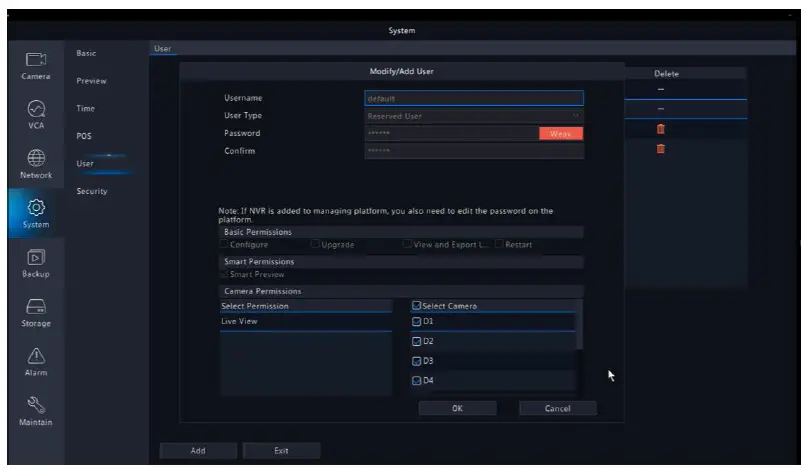Open Time settings menu item
Viewport: 805px width, 469px height.
pos(85,109)
